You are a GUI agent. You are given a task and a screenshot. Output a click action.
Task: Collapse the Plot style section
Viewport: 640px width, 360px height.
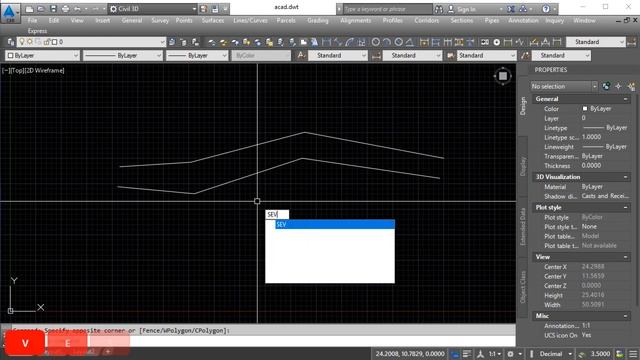625,207
